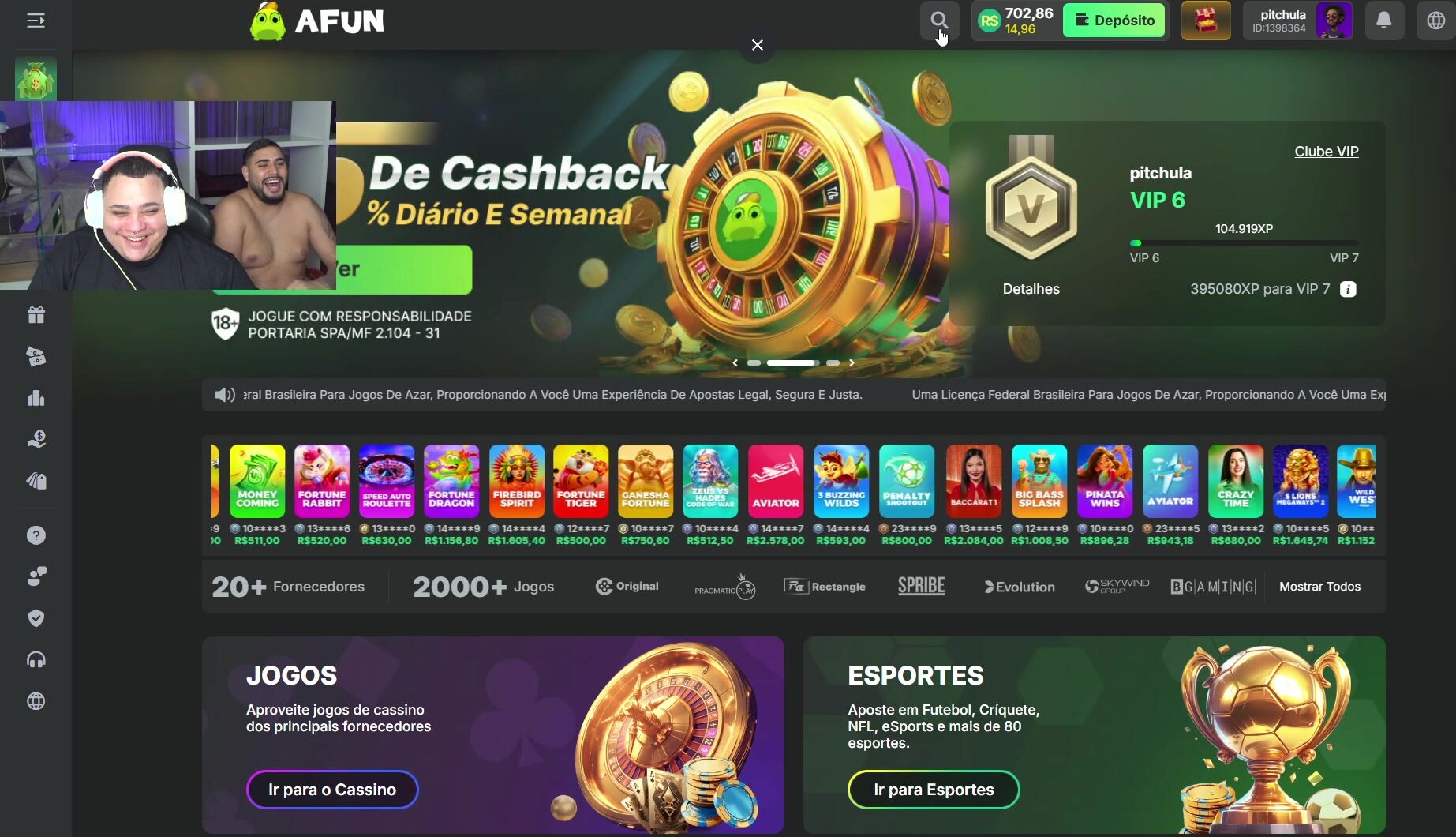Select the Spribe provider tab

coord(921,586)
